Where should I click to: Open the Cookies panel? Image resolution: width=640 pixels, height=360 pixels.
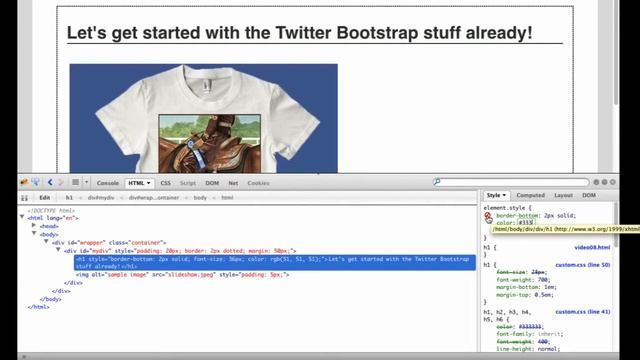pyautogui.click(x=258, y=183)
